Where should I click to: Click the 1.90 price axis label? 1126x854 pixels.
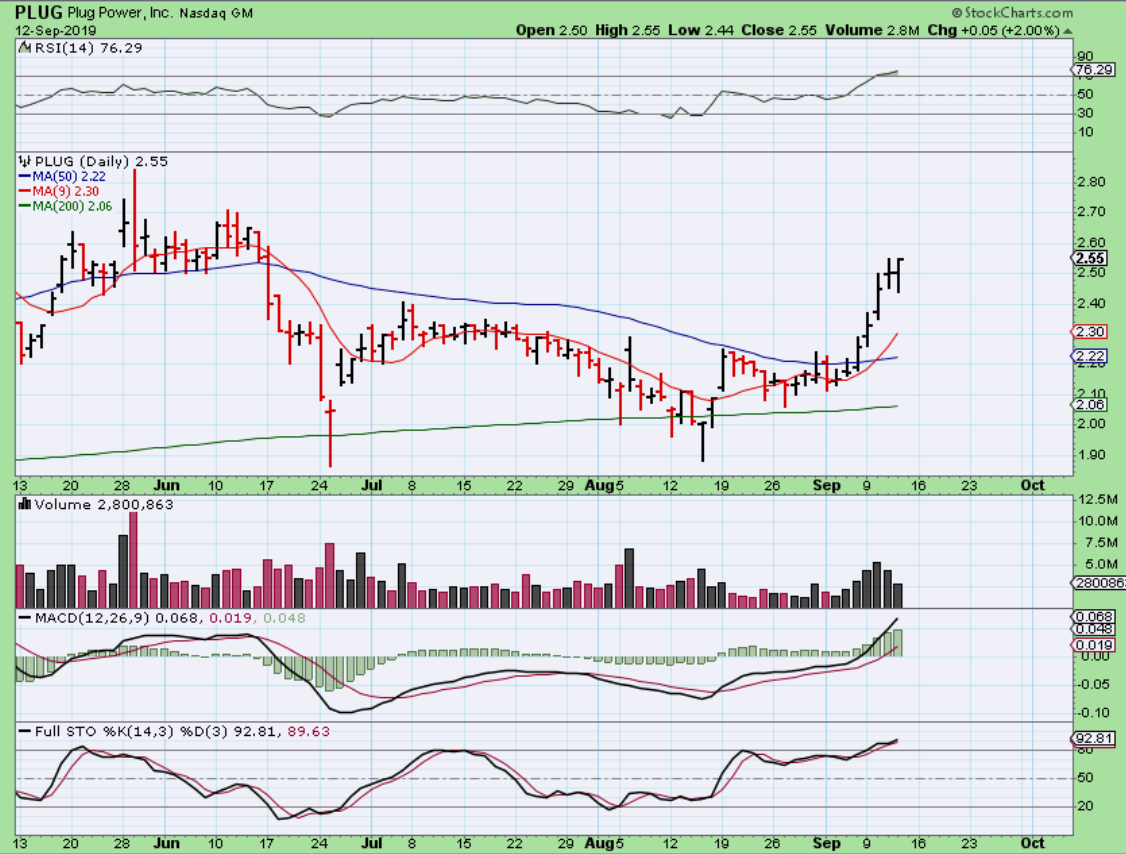click(1092, 455)
